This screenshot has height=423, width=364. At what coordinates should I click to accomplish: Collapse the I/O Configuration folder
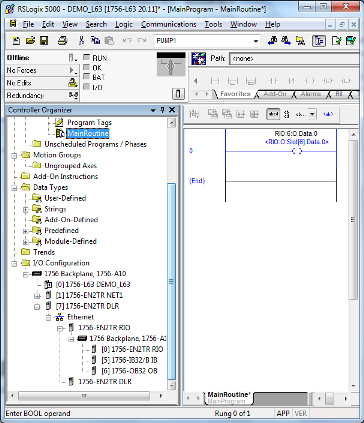click(x=14, y=264)
